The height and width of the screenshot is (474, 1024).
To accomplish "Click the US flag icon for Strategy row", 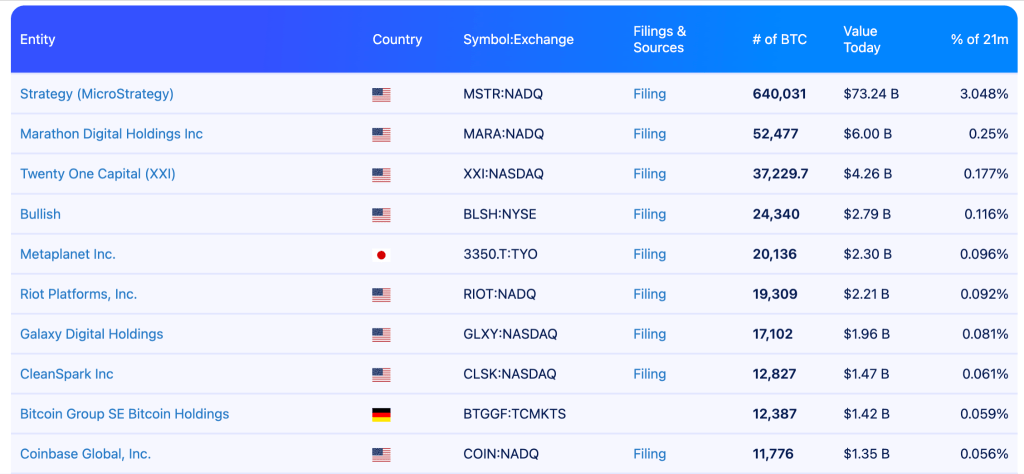I will (381, 95).
